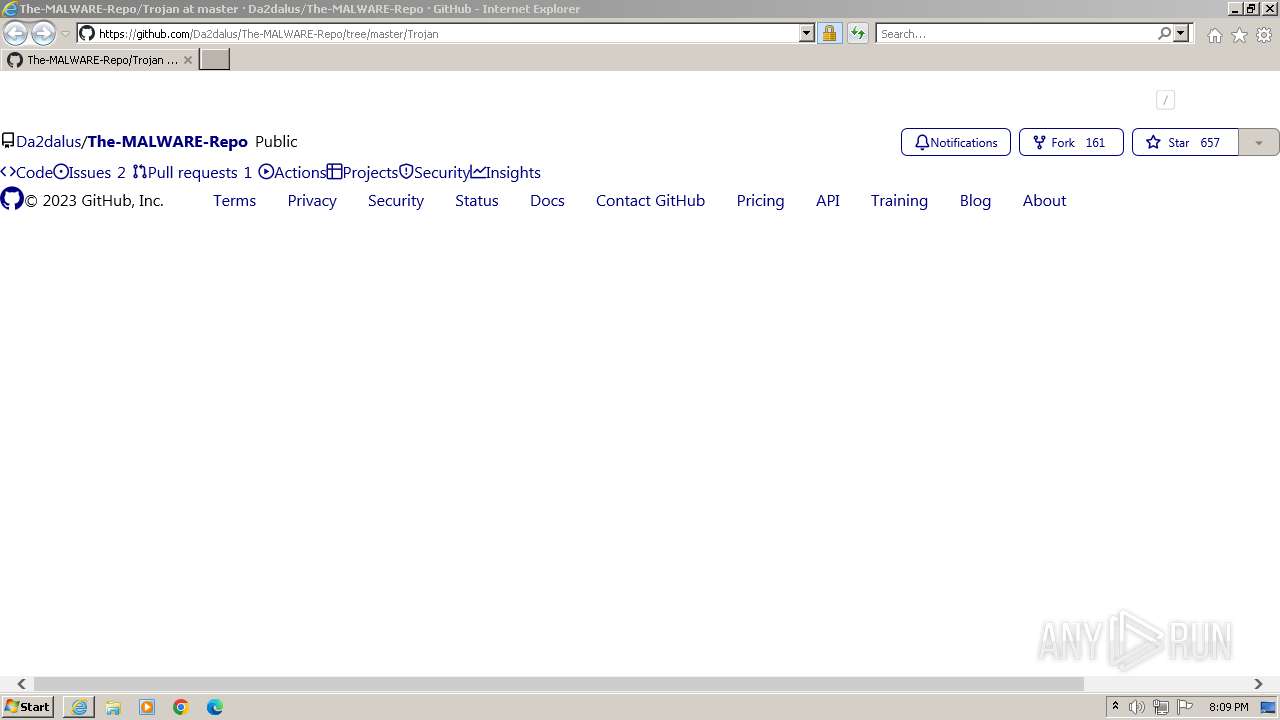Open the Terms footer link
This screenshot has height=720, width=1280.
[x=235, y=201]
